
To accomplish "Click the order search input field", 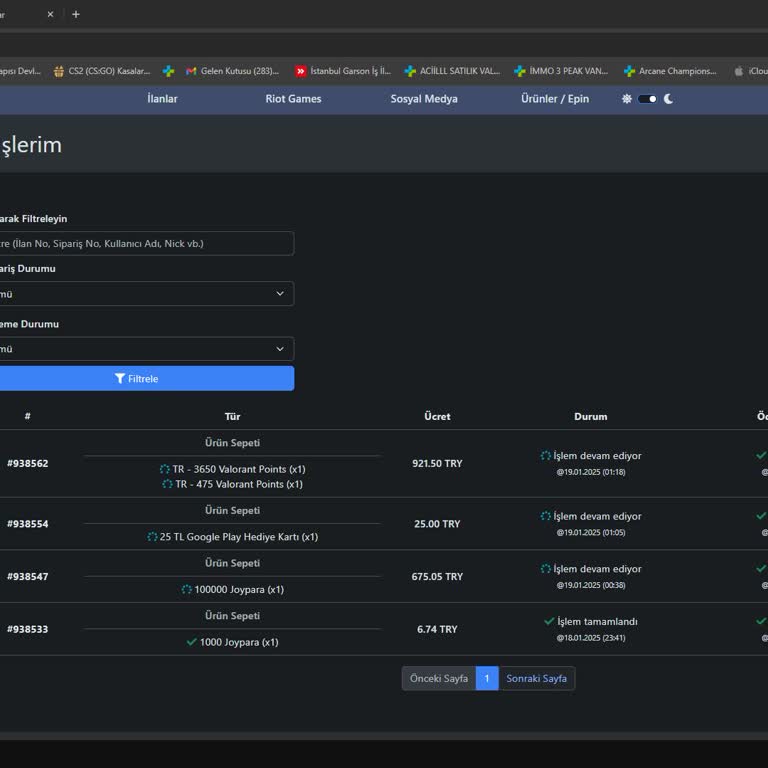I will pyautogui.click(x=145, y=243).
